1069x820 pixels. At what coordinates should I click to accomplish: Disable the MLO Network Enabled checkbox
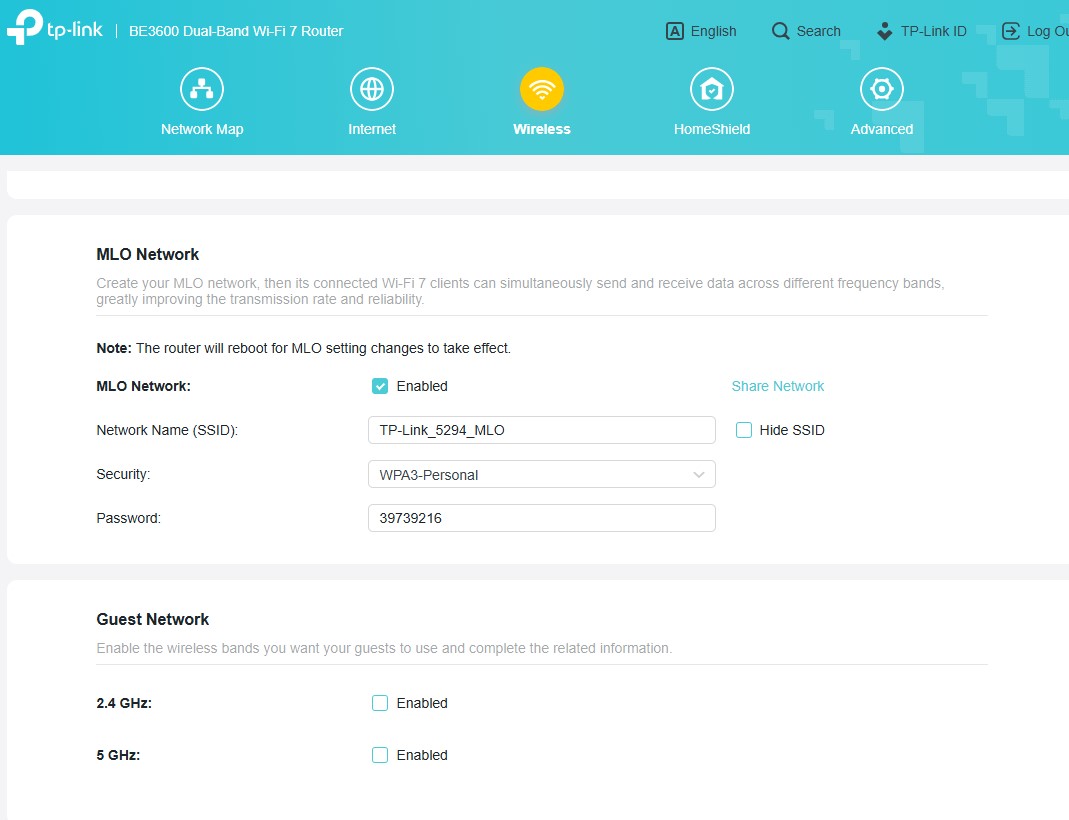coord(380,386)
